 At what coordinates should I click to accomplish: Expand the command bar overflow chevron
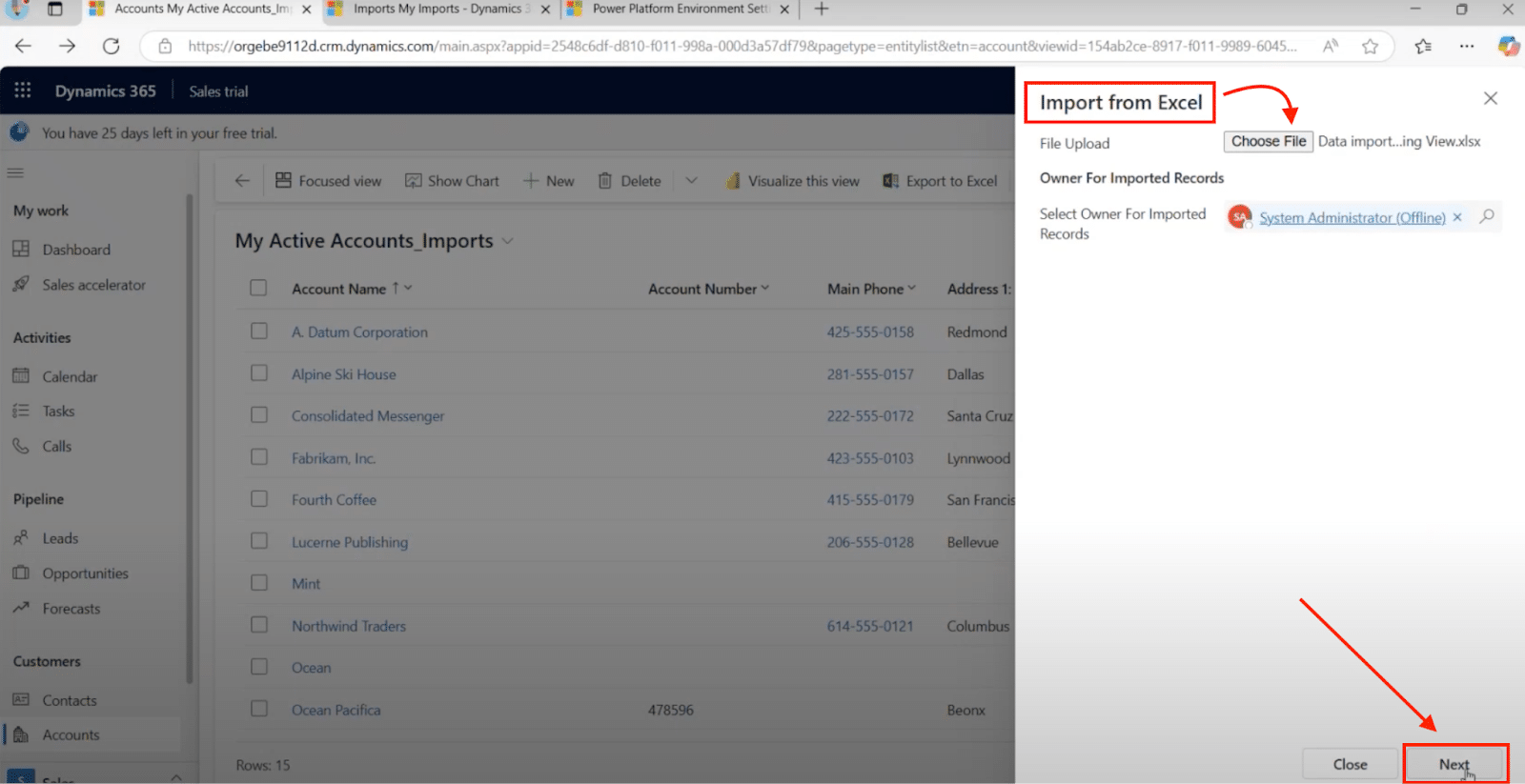pos(691,181)
